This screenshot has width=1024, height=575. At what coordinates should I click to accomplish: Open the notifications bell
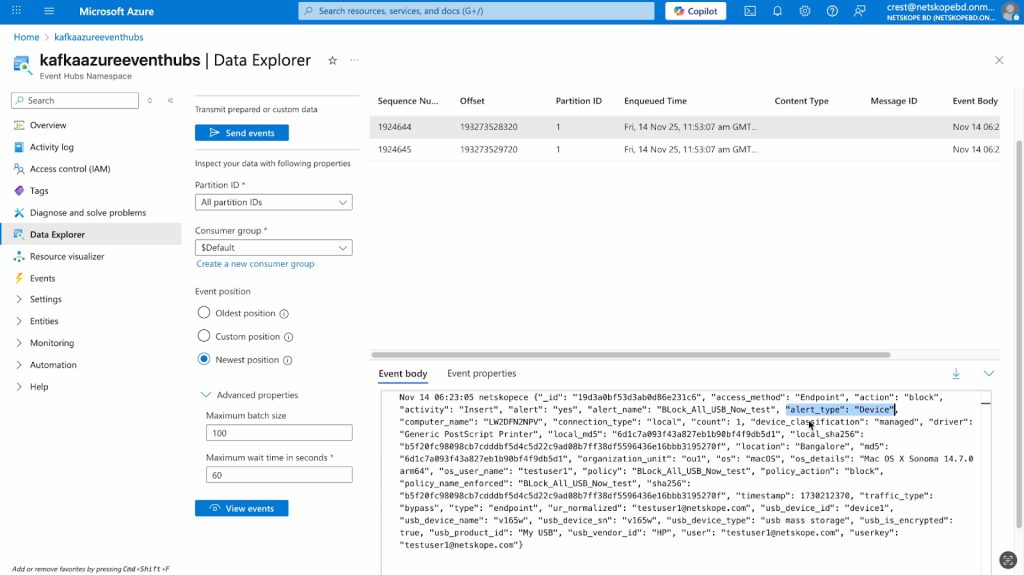777,11
